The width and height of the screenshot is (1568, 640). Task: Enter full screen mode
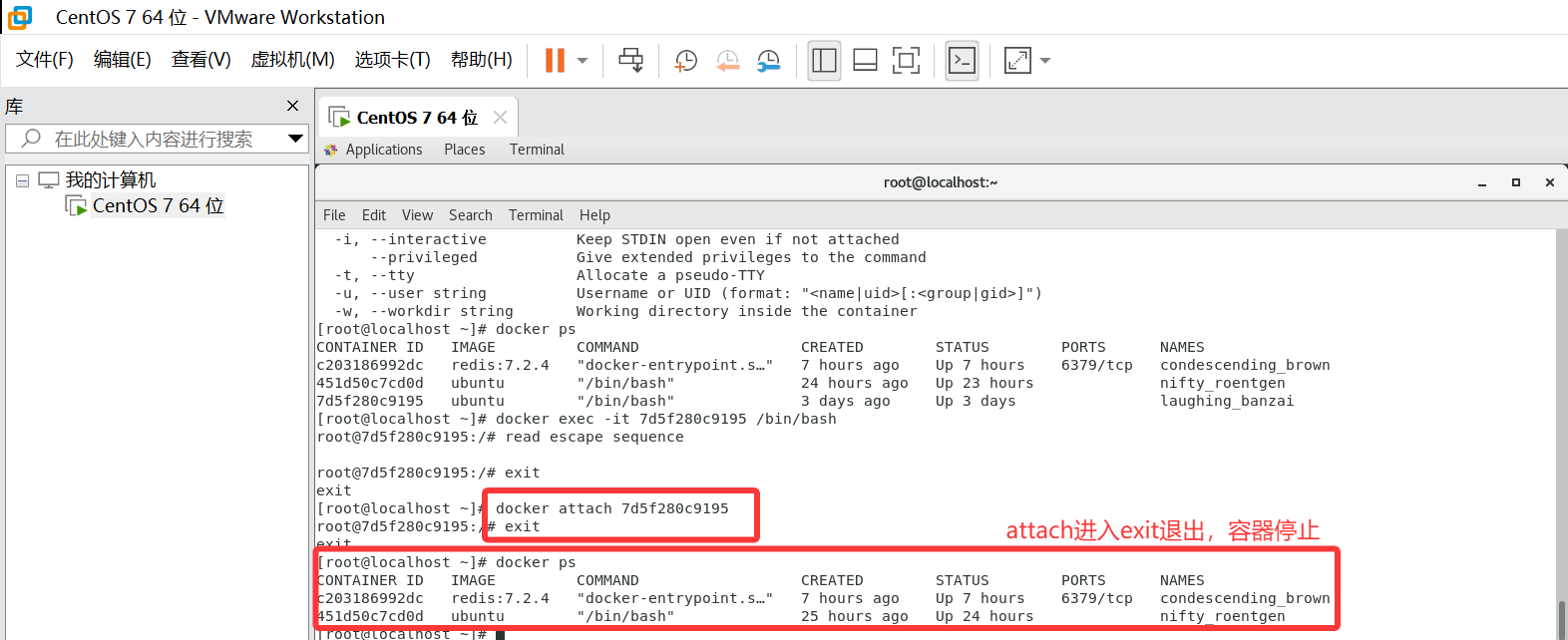pyautogui.click(x=906, y=61)
